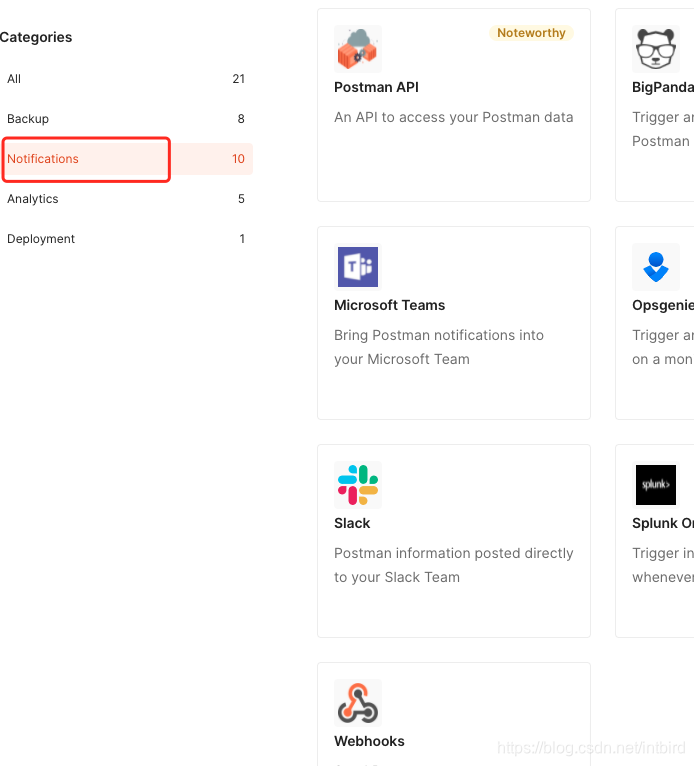Screen dimensions: 694x766
Task: Click the Deployment count 1
Action: point(242,239)
